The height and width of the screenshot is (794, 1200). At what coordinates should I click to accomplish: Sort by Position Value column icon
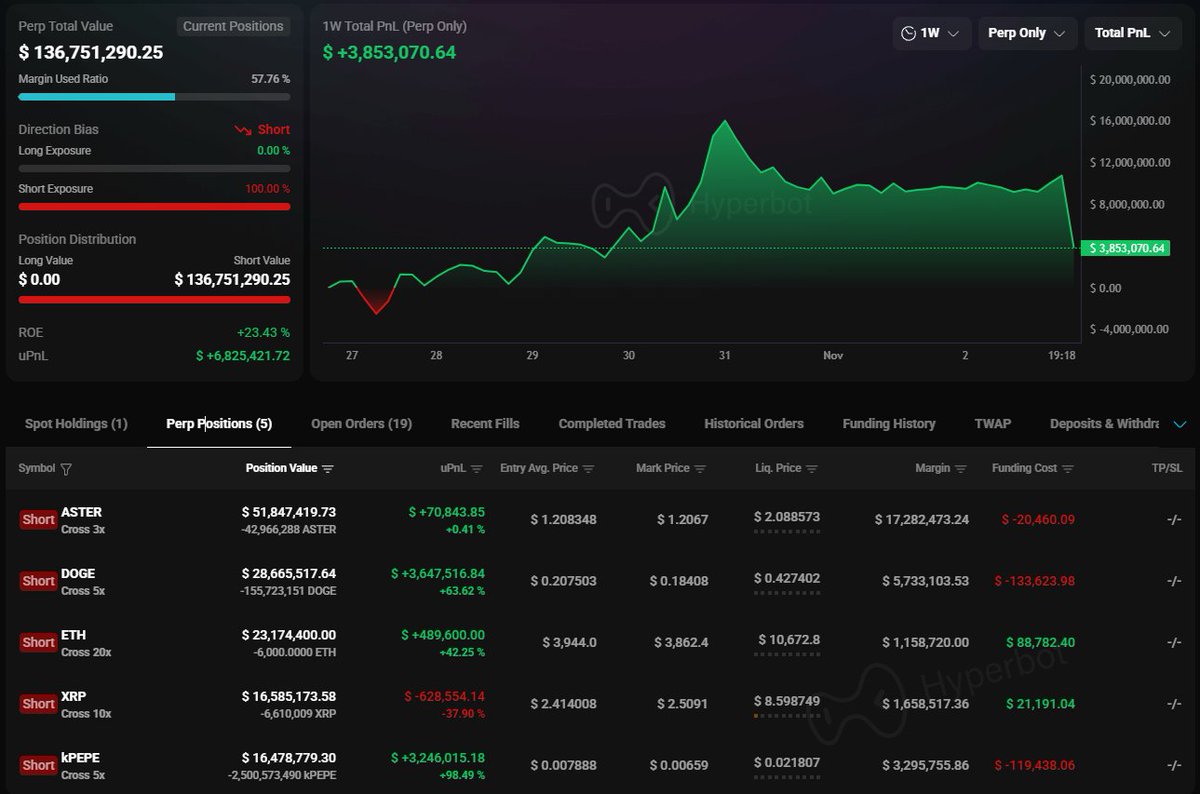pos(328,469)
